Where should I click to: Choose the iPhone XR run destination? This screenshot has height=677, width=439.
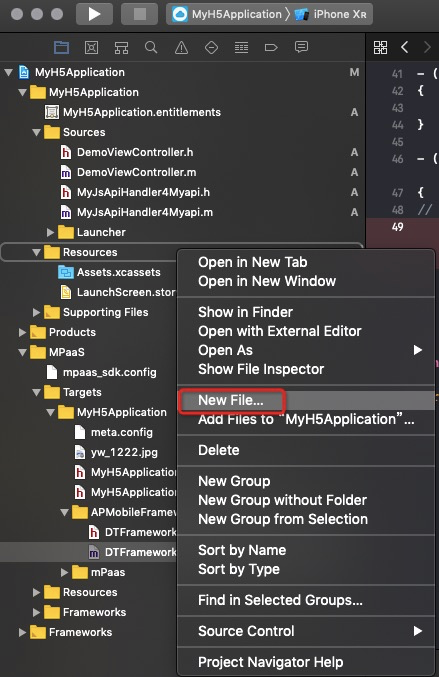[331, 14]
